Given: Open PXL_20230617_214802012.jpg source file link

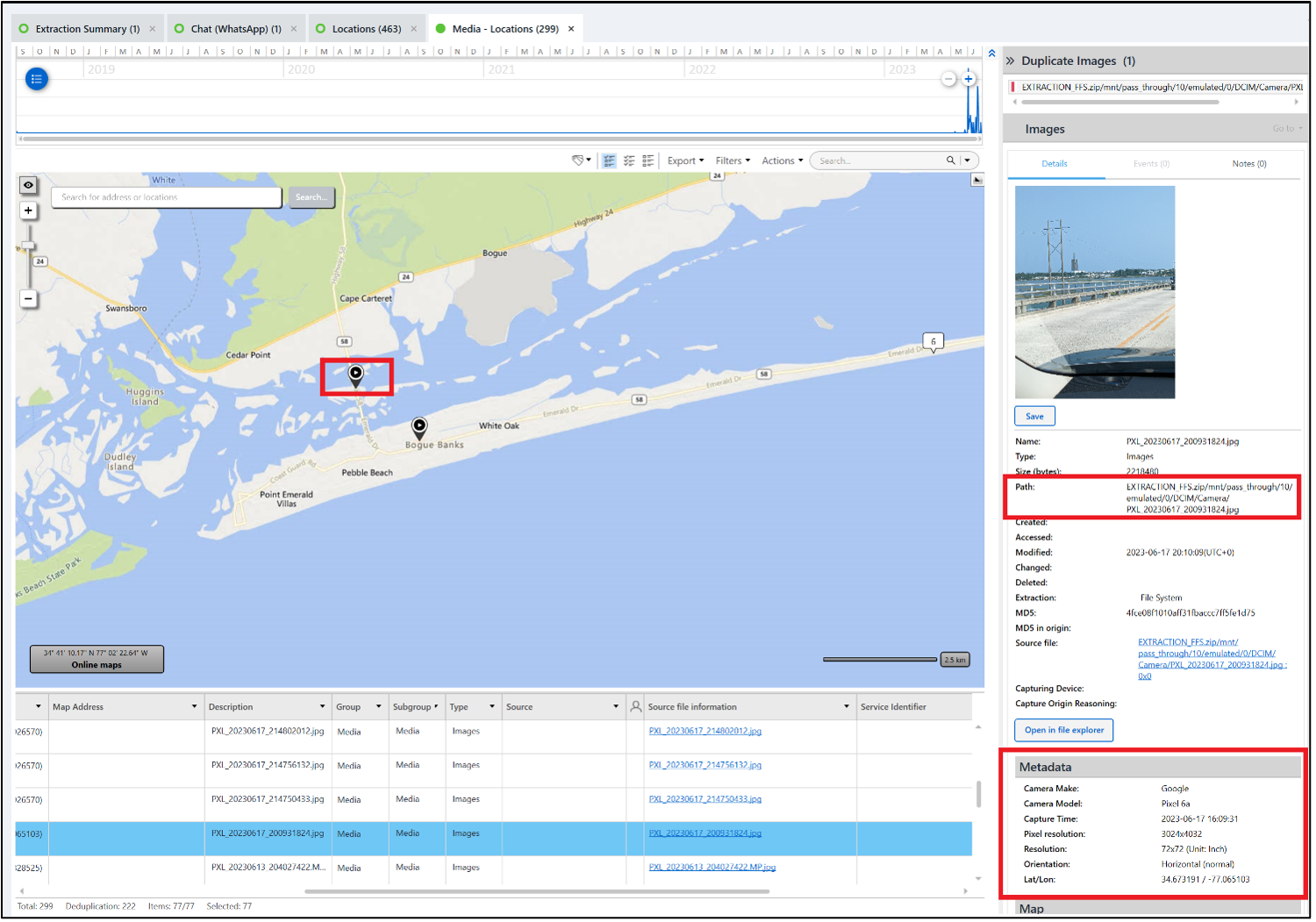Looking at the screenshot, I should tap(704, 731).
